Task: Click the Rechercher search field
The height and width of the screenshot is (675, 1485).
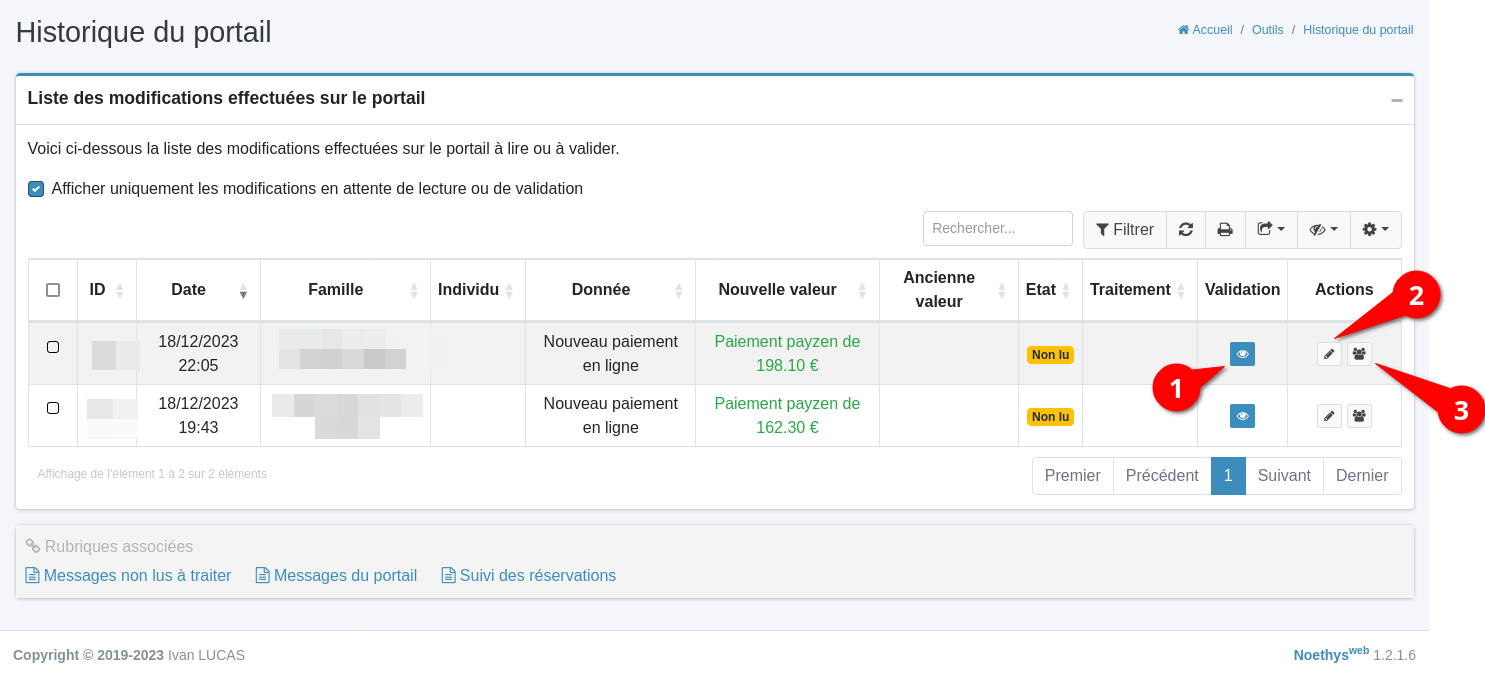Action: 997,228
